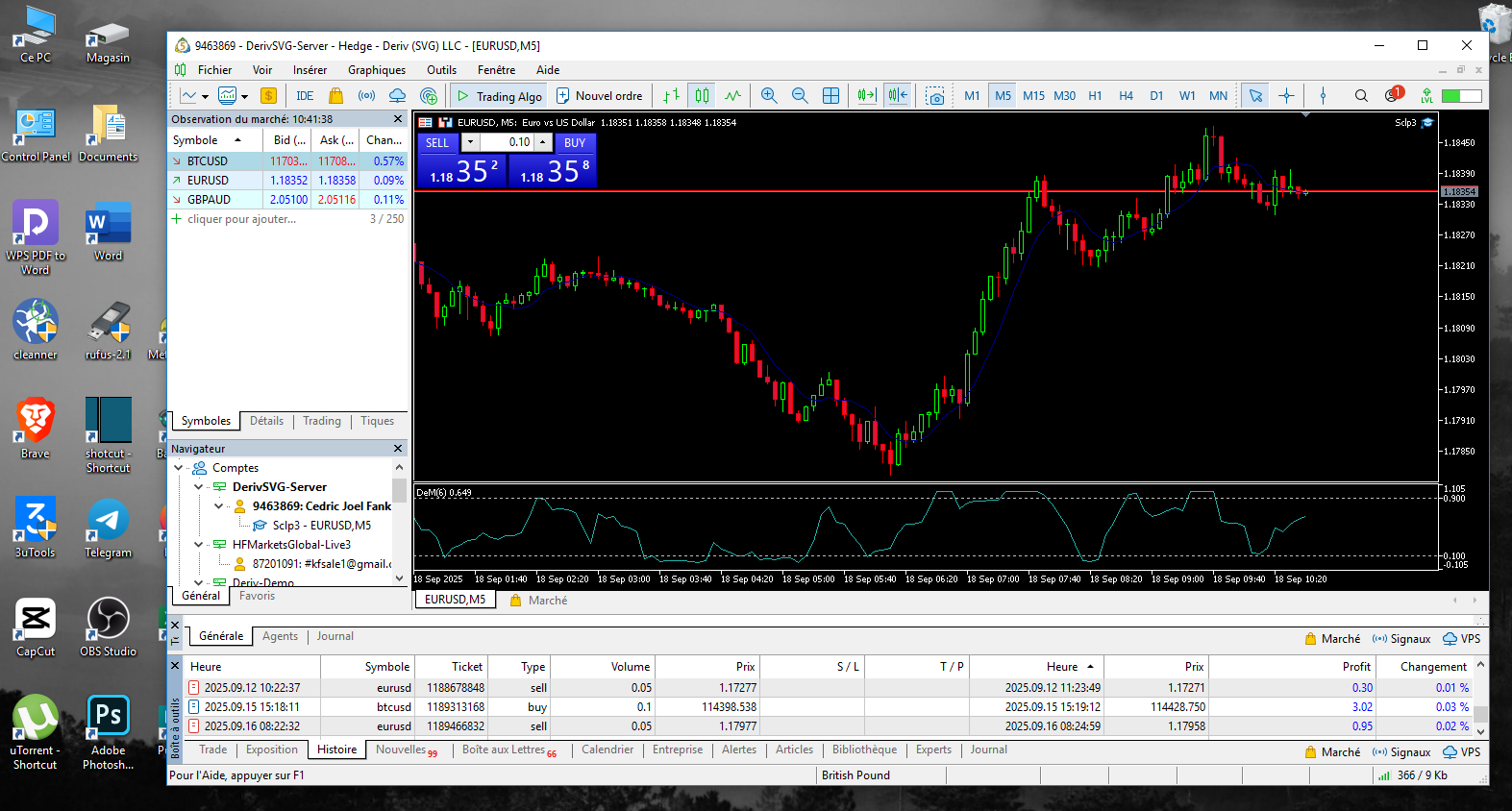Click the tile windows grid icon
The height and width of the screenshot is (811, 1512).
[x=830, y=95]
